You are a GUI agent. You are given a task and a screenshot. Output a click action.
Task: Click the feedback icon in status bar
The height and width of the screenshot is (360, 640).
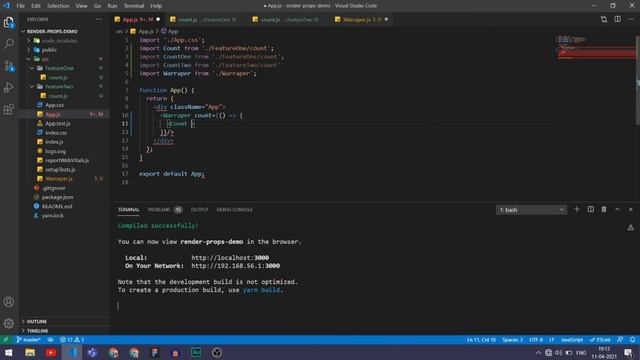(620, 340)
